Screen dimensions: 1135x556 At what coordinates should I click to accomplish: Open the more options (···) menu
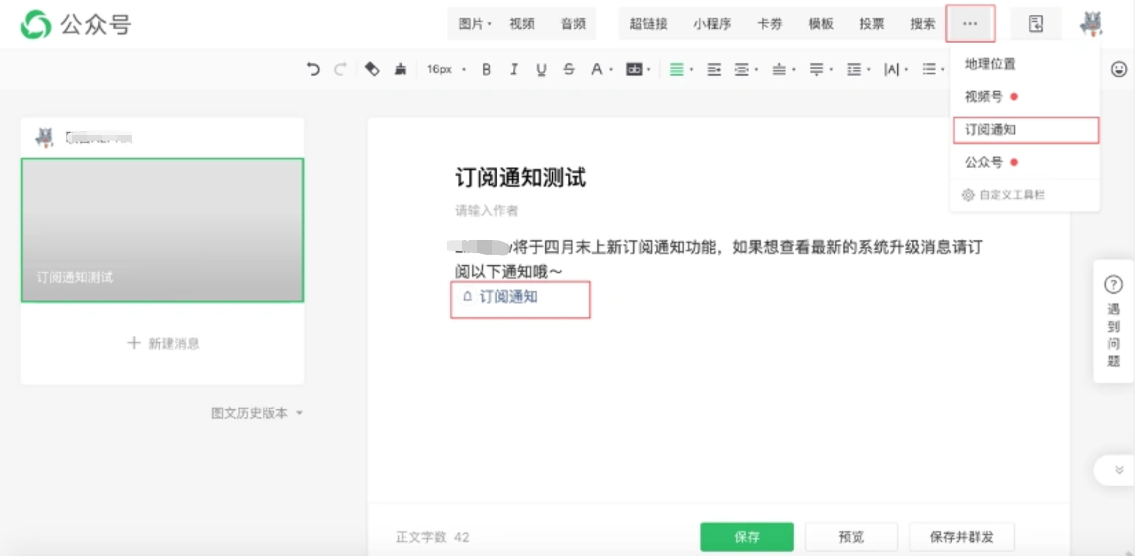click(x=970, y=24)
